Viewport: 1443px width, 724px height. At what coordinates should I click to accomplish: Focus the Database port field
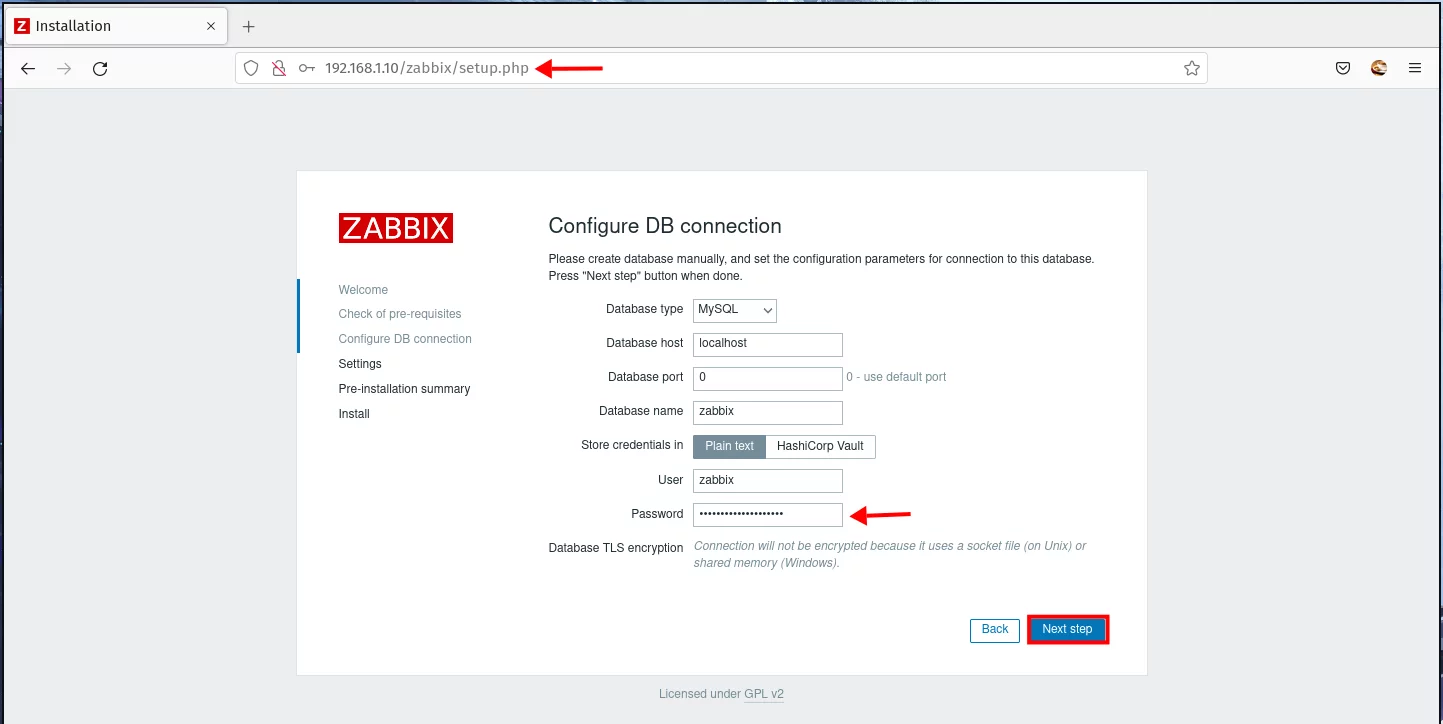(x=768, y=378)
